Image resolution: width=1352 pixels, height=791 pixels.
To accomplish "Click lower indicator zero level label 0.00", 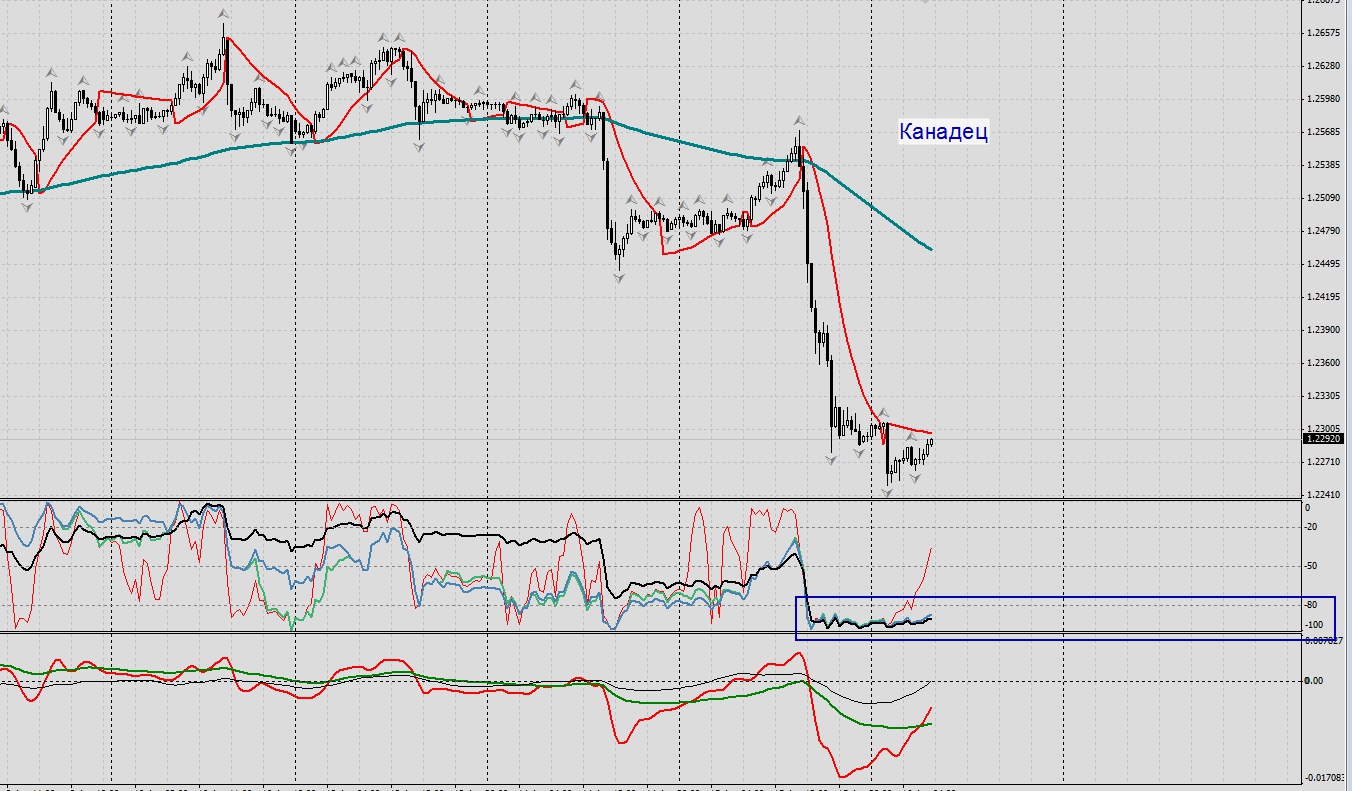I will tap(1315, 681).
